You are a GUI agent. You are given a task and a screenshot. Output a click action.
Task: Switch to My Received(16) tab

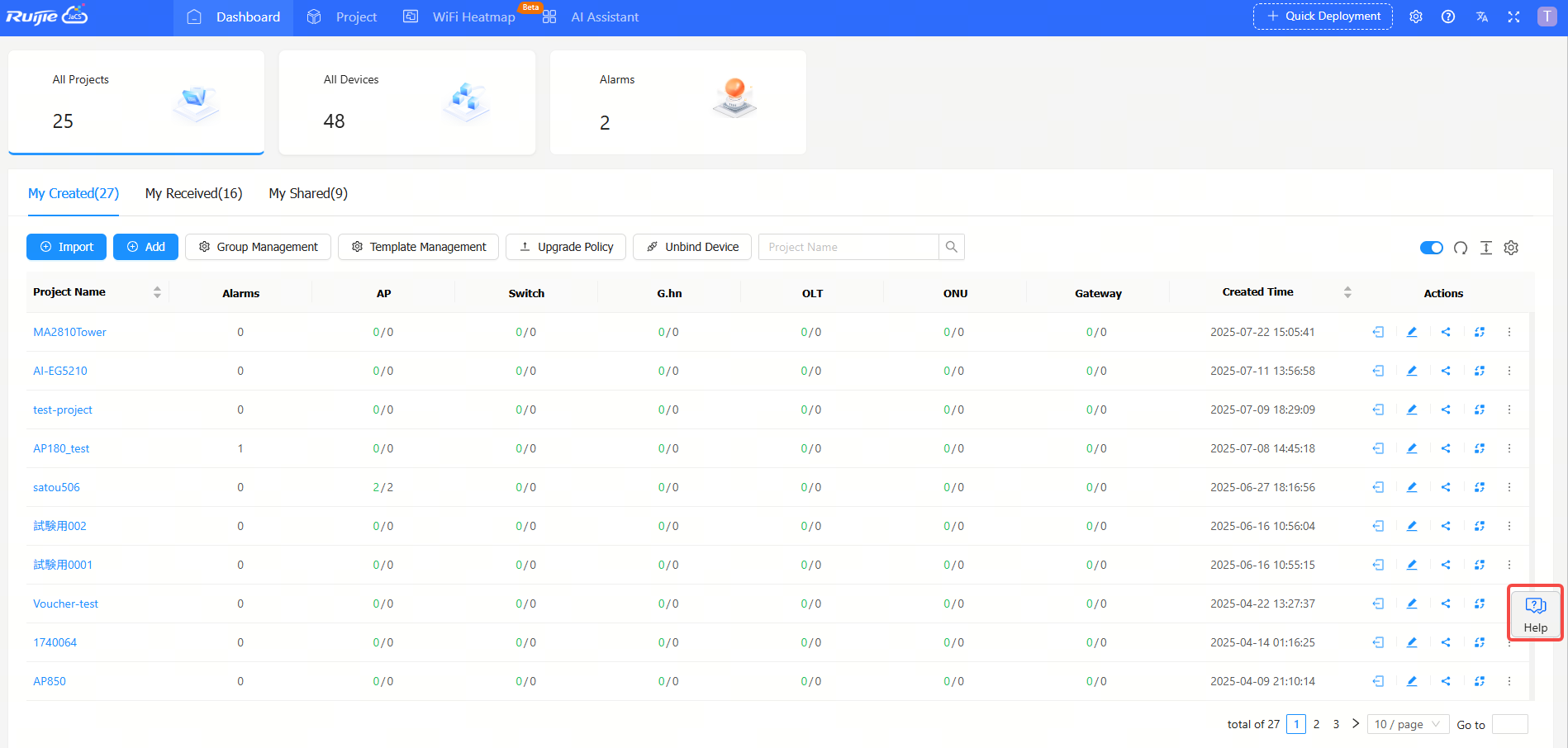194,193
